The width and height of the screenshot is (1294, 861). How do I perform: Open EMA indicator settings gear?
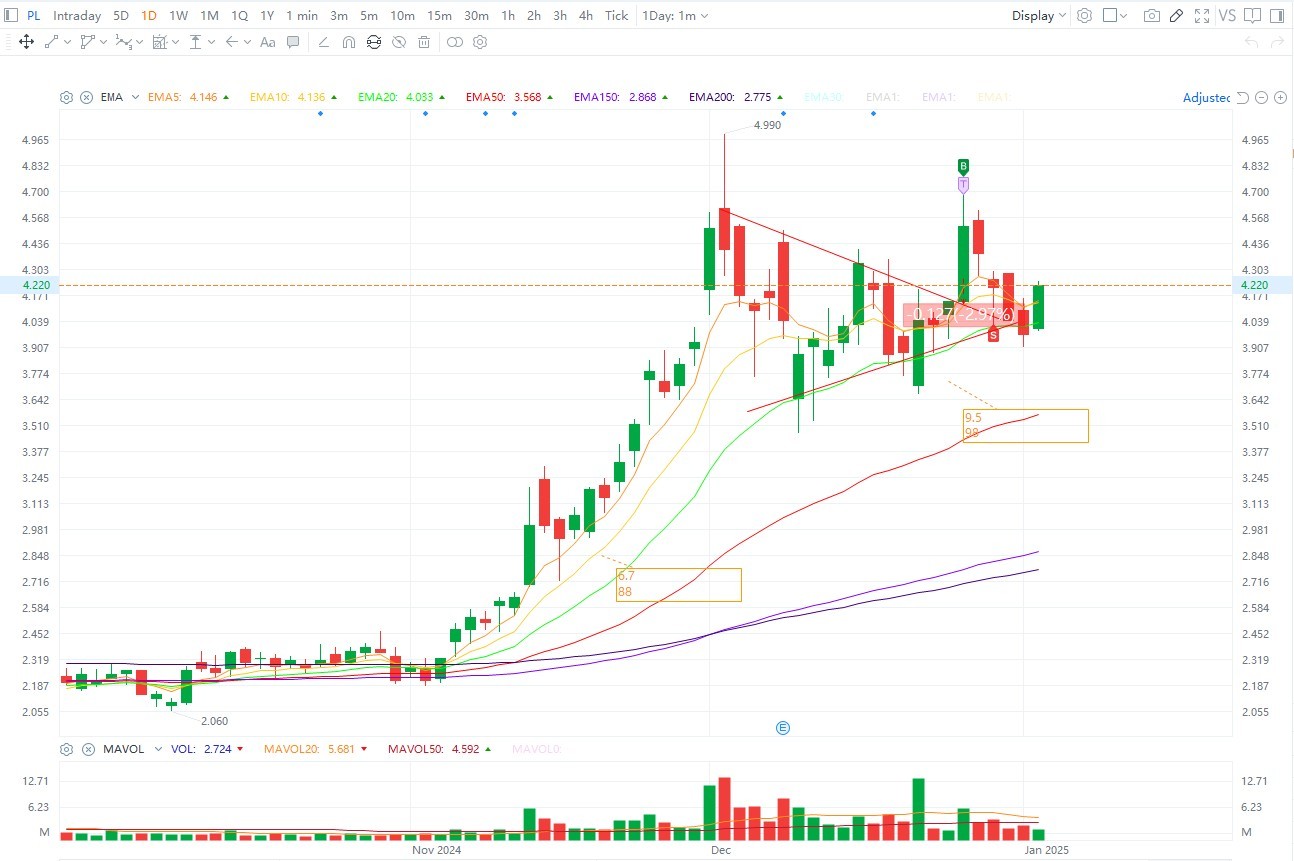click(66, 97)
